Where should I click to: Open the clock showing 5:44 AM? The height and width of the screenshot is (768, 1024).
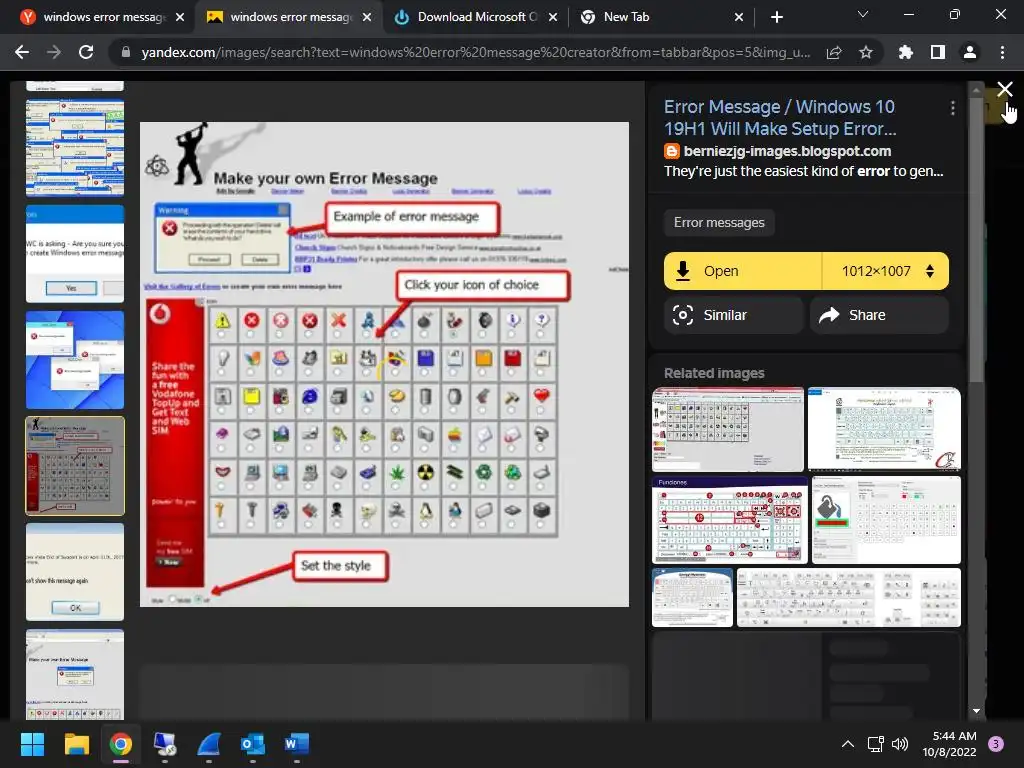tap(949, 744)
